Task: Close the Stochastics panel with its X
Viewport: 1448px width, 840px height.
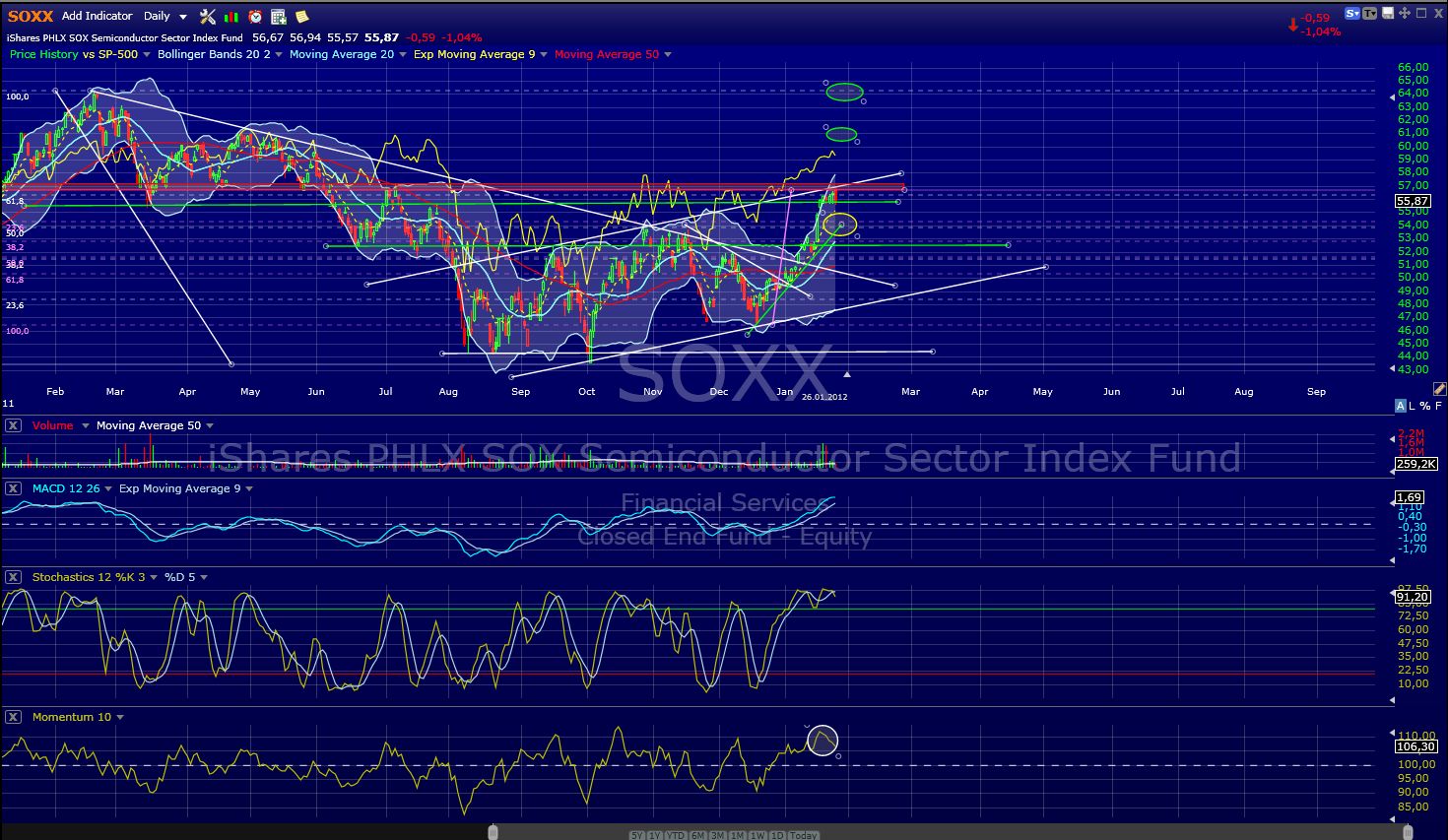Action: (13, 577)
